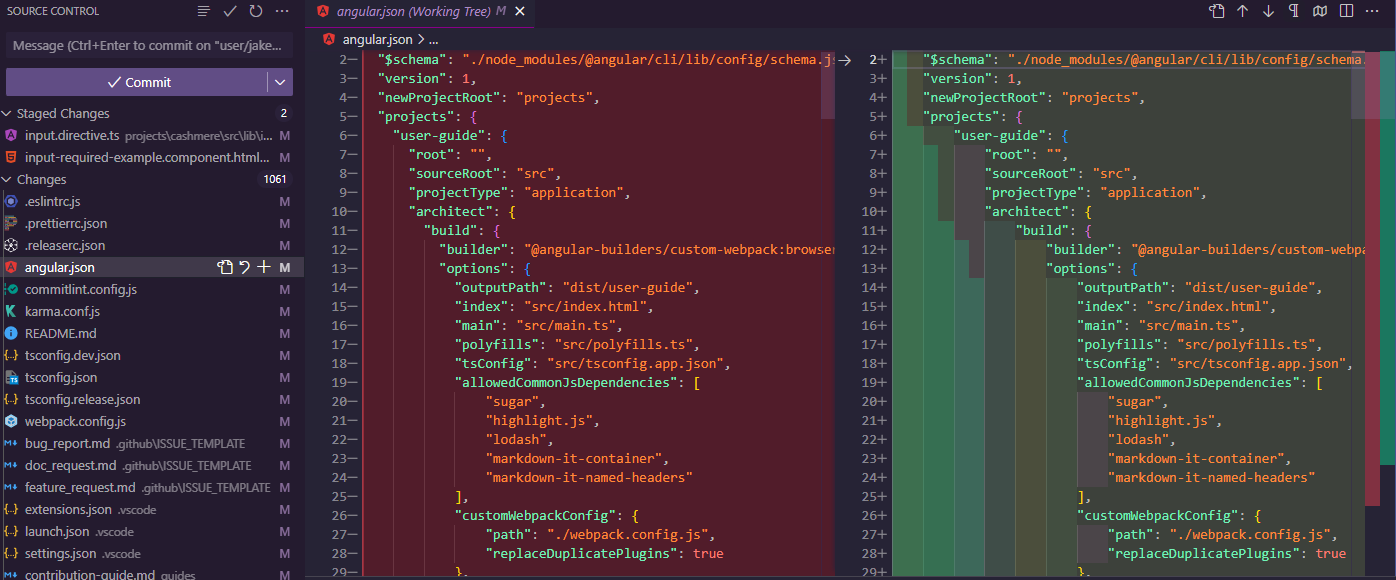Viewport: 1396px width, 580px height.
Task: Select README.md in Changes list
Action: click(x=152, y=333)
